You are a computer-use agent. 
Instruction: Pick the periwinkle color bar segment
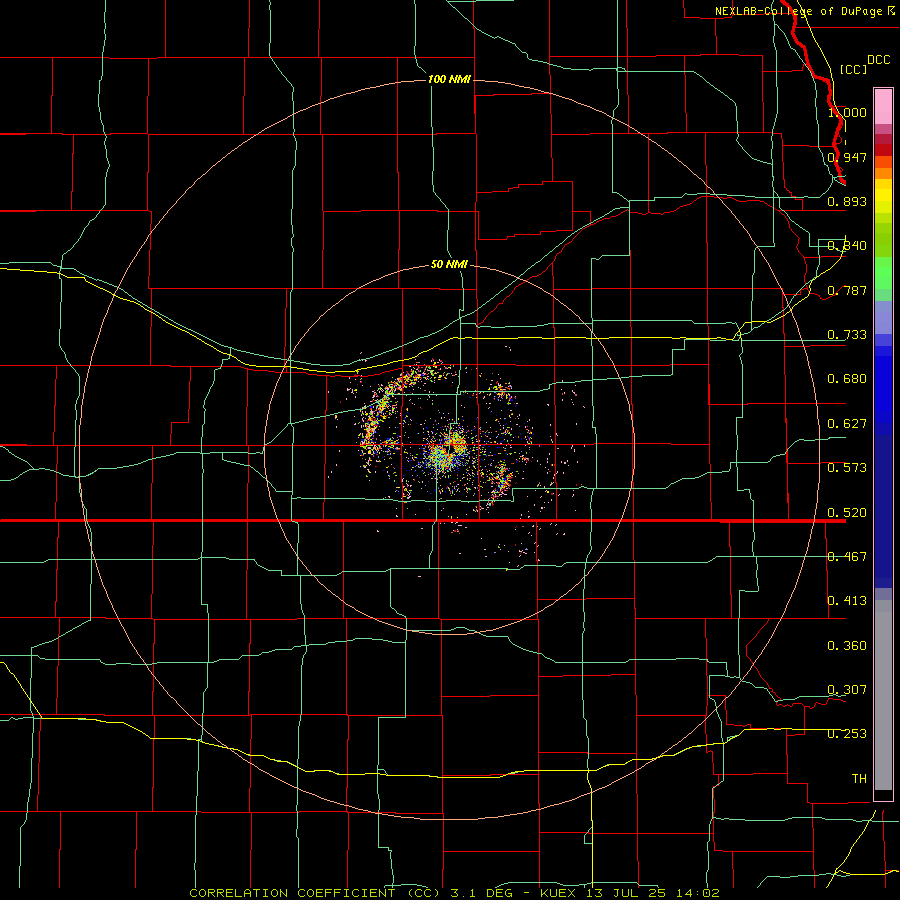point(883,317)
